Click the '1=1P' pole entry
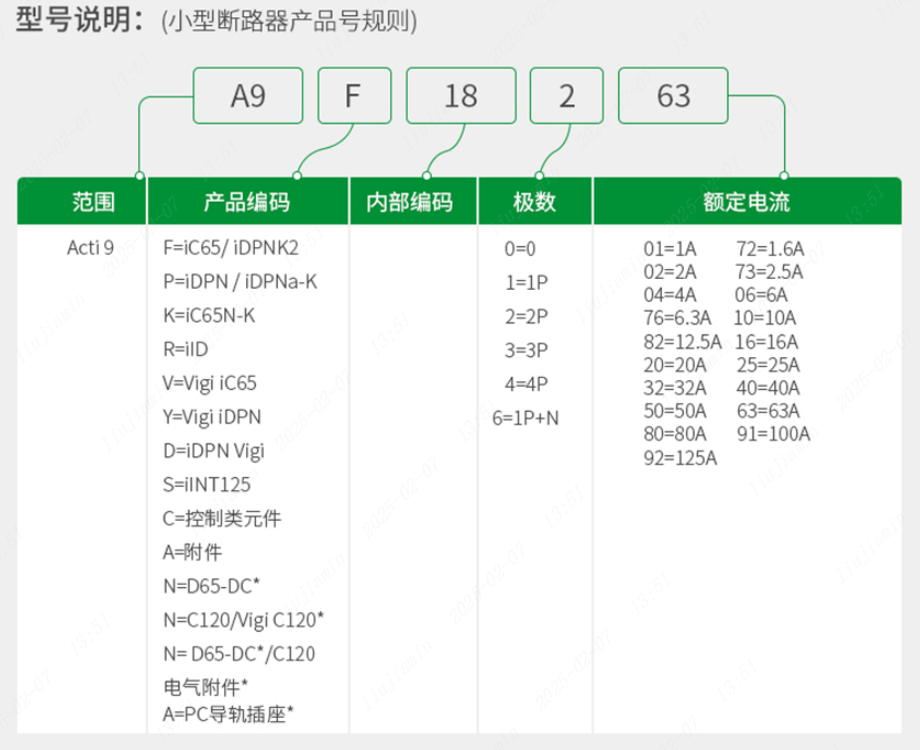 526,283
